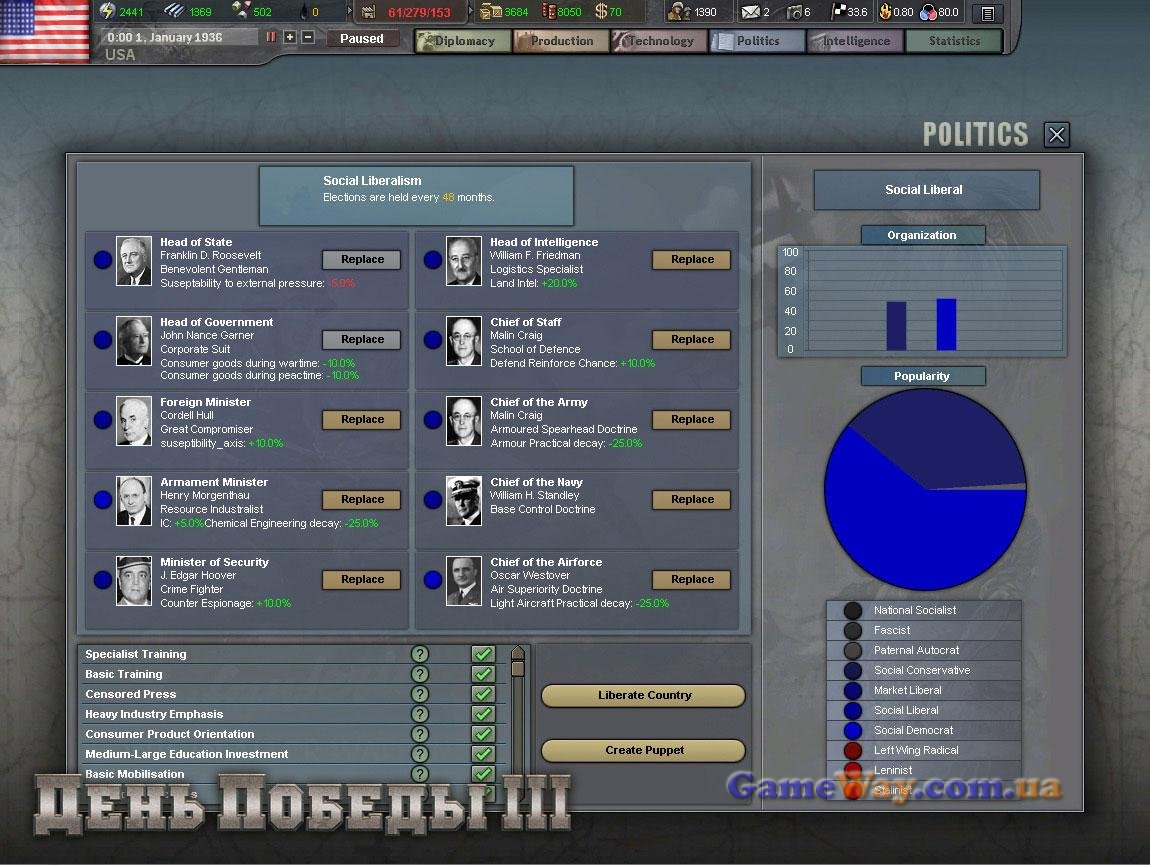The width and height of the screenshot is (1150, 865).
Task: Toggle the Consumer Product Orientation checkbox
Action: pyautogui.click(x=483, y=734)
